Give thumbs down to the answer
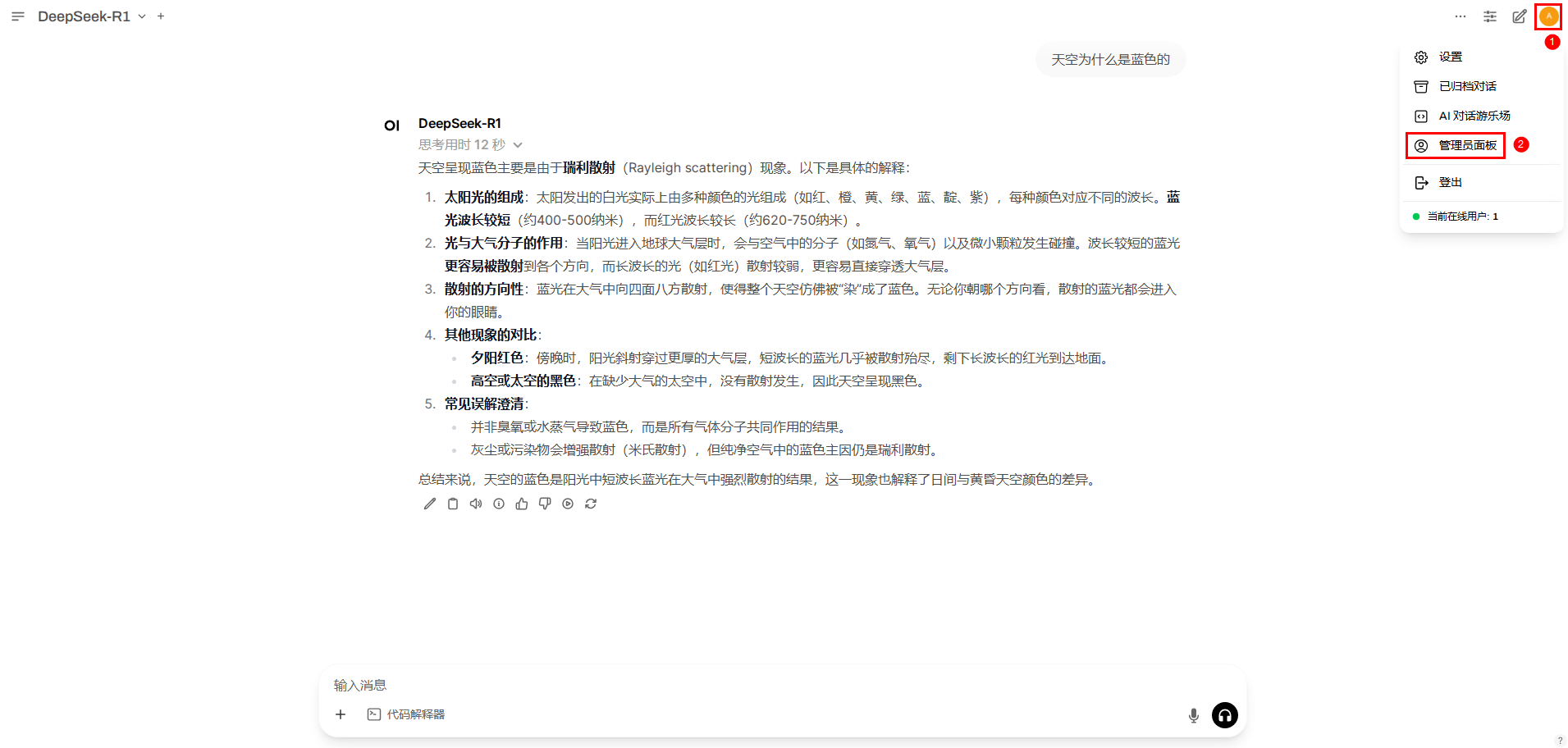Viewport: 1568px width, 748px height. [544, 504]
